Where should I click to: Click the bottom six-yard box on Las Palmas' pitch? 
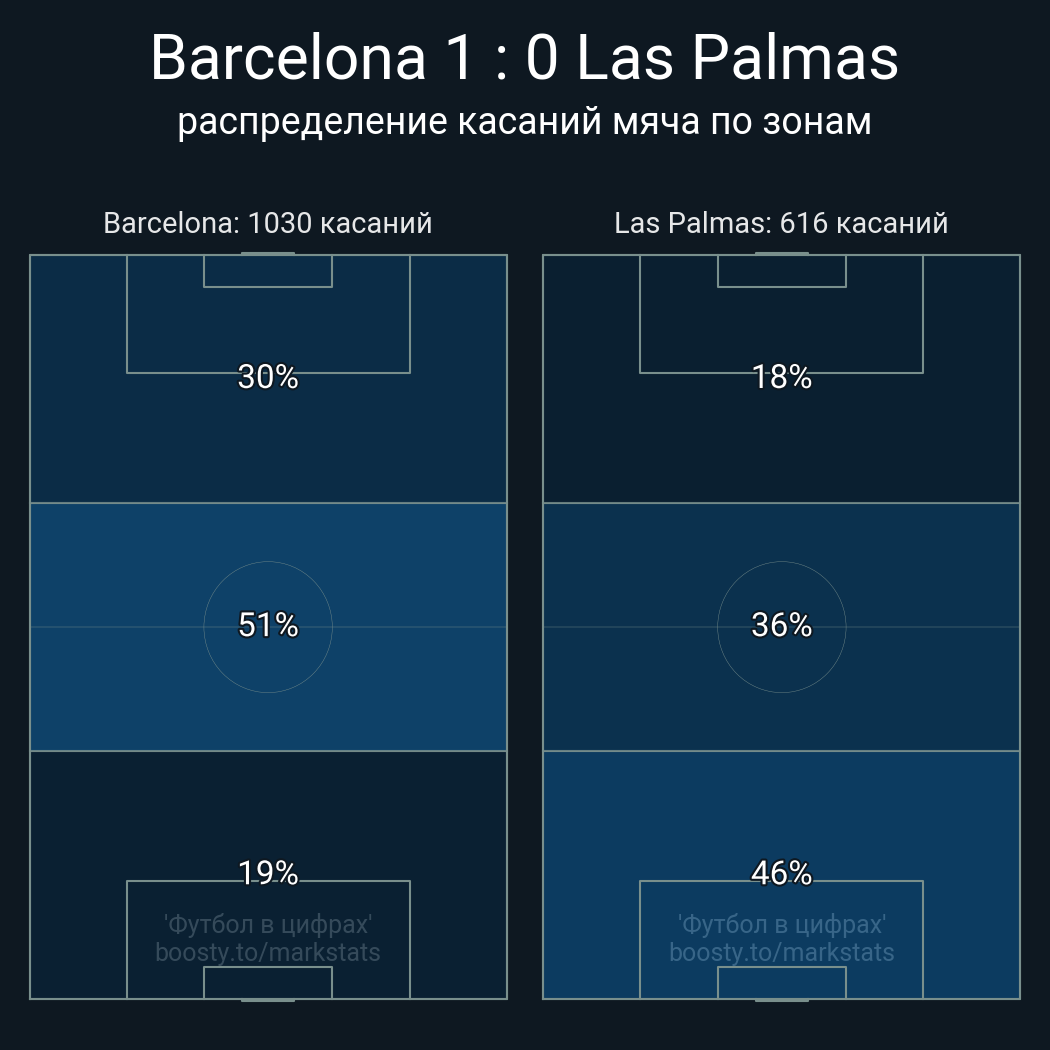pyautogui.click(x=781, y=982)
